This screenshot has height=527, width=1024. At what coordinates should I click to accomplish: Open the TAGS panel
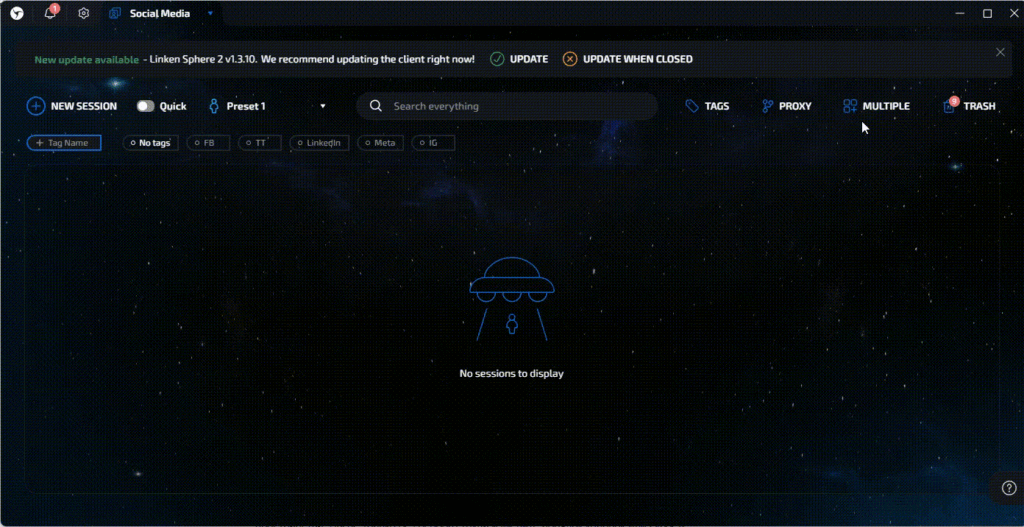point(707,106)
